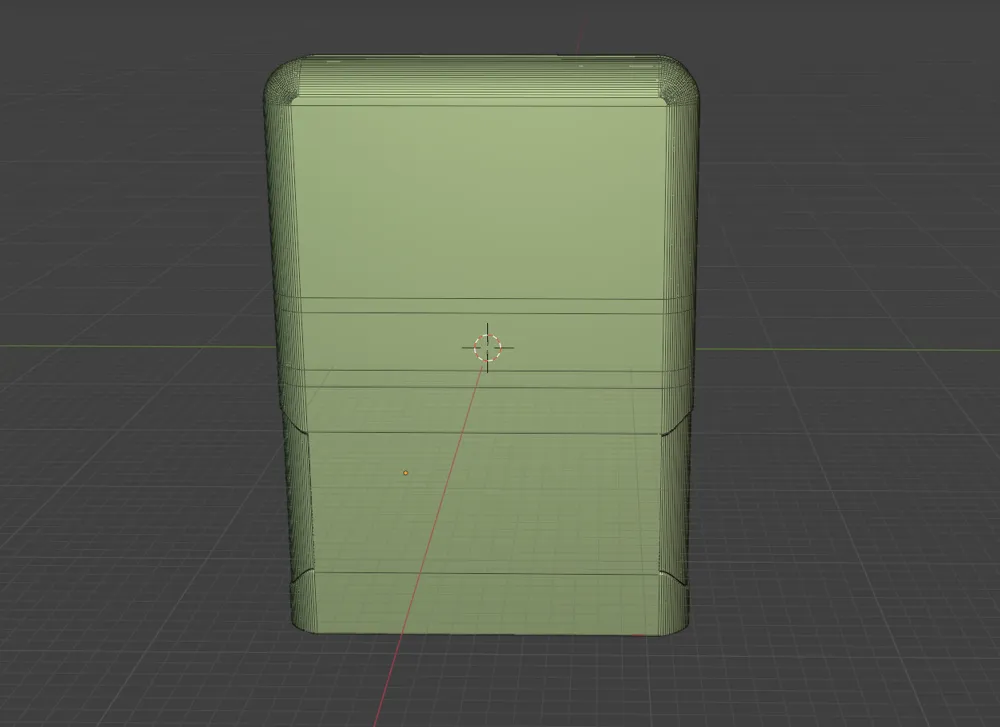The height and width of the screenshot is (727, 1000).
Task: Click the orange object origin dot
Action: [x=405, y=471]
